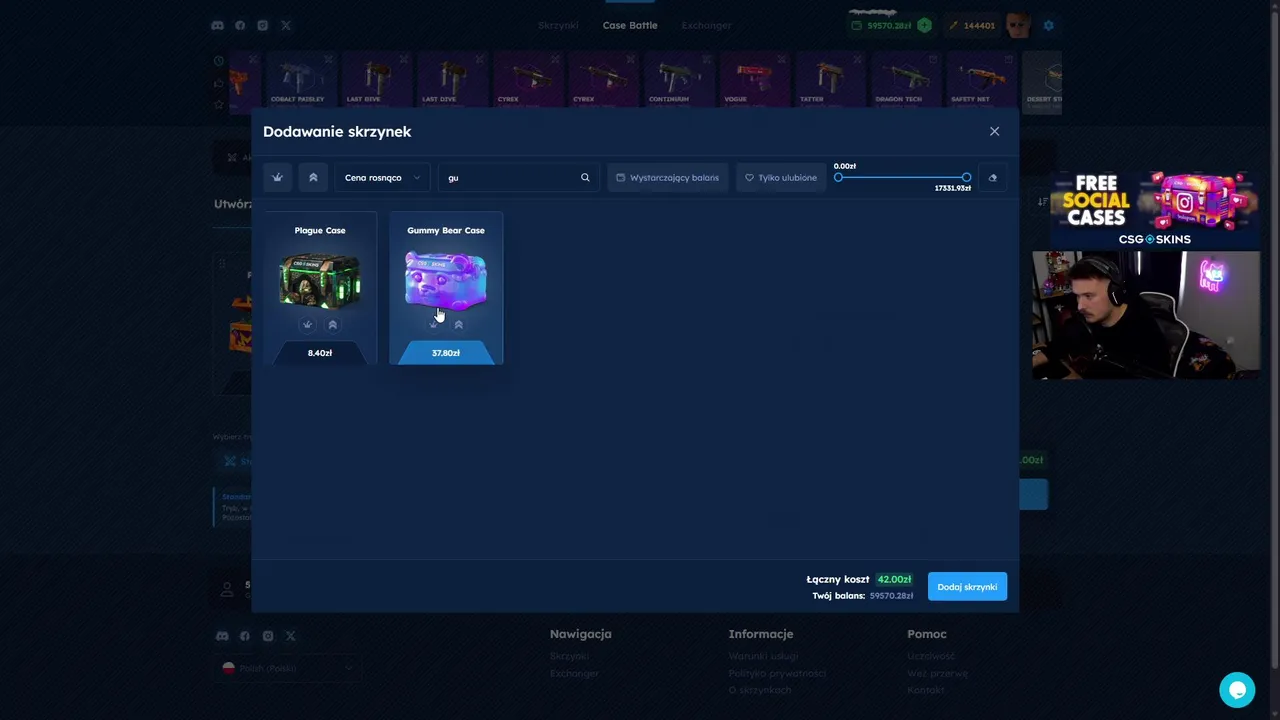Click the chevron icon on Plague Case
The image size is (1280, 720).
333,324
